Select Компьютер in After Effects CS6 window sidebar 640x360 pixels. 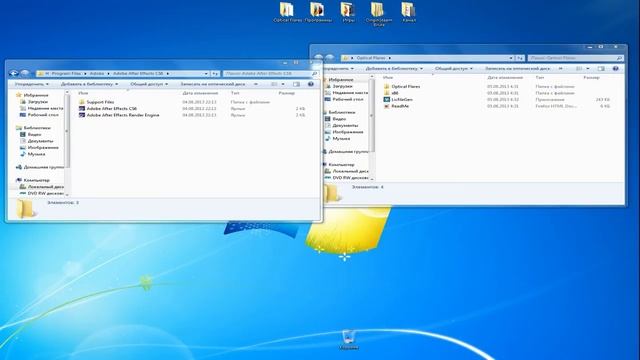32,180
